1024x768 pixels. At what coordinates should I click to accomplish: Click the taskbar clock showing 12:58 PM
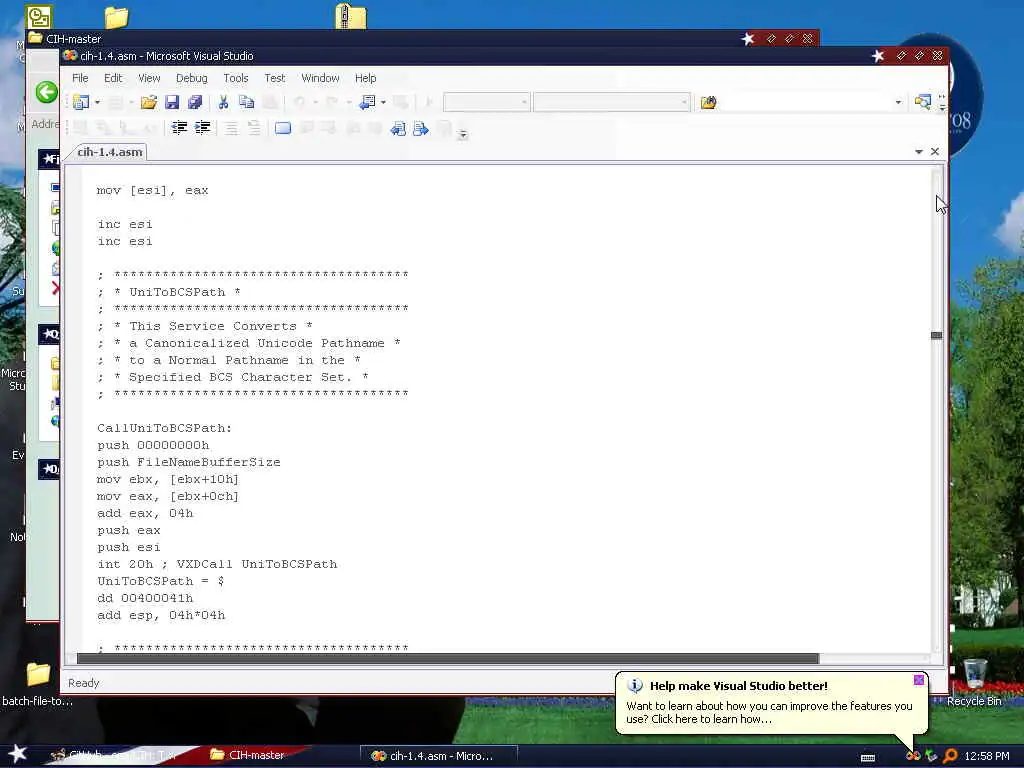pos(986,756)
